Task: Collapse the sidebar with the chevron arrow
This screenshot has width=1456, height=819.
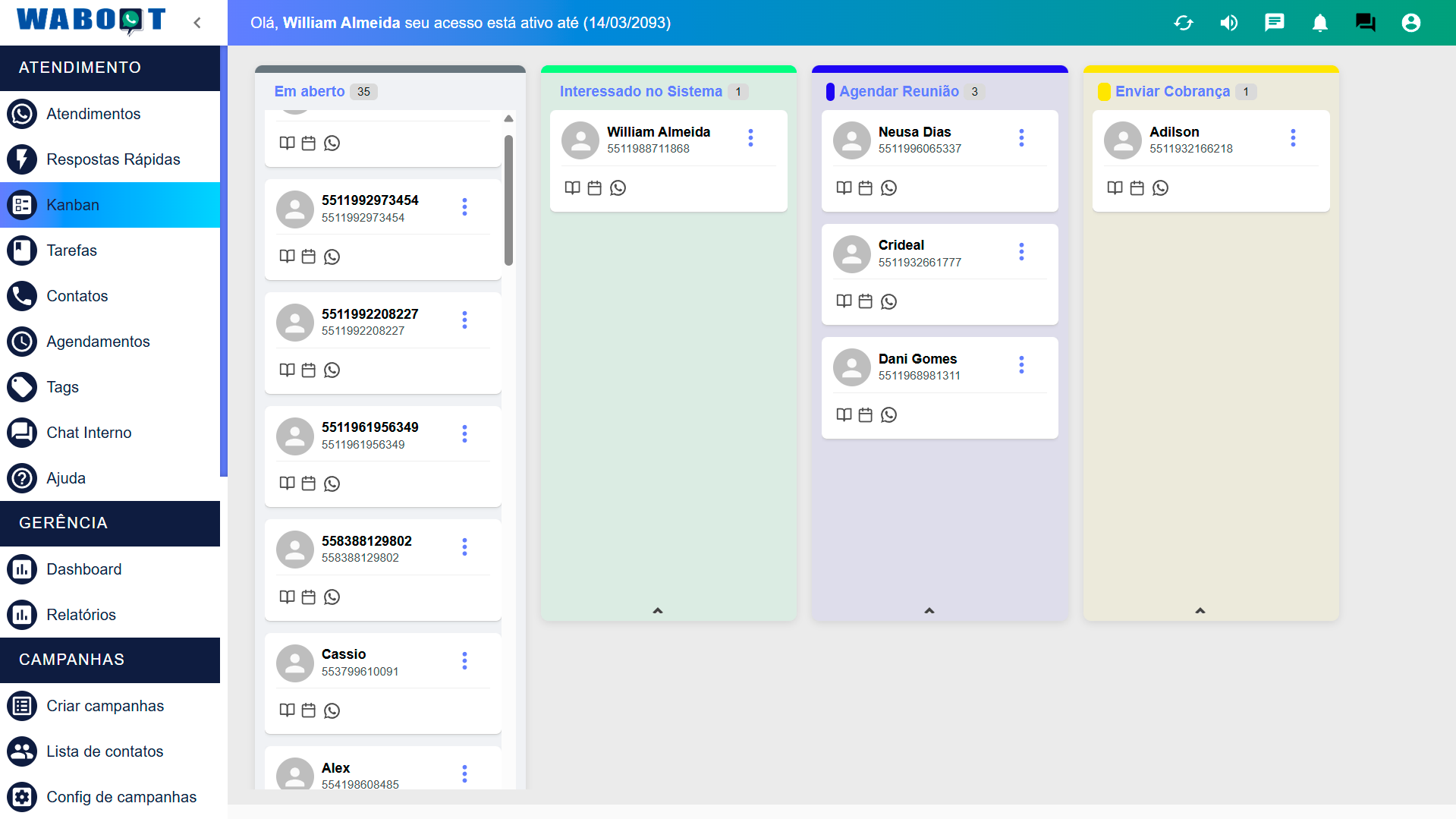Action: [x=197, y=23]
